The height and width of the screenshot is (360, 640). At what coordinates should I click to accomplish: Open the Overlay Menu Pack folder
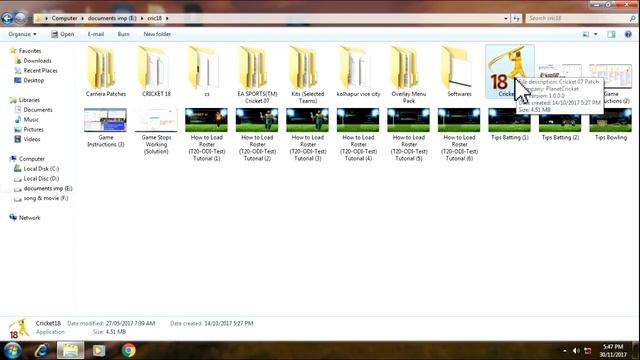tap(409, 74)
